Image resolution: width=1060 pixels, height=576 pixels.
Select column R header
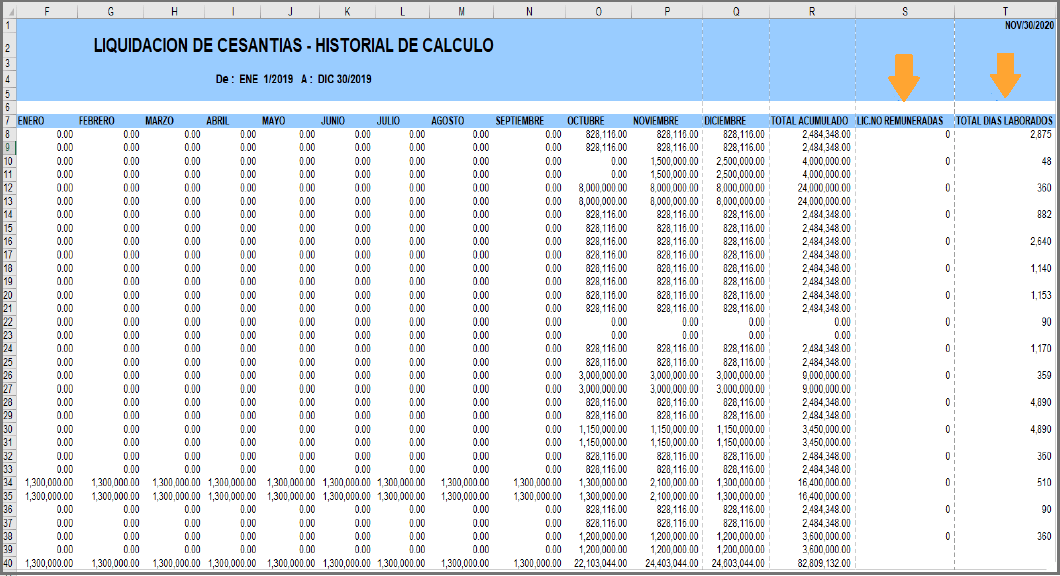812,11
